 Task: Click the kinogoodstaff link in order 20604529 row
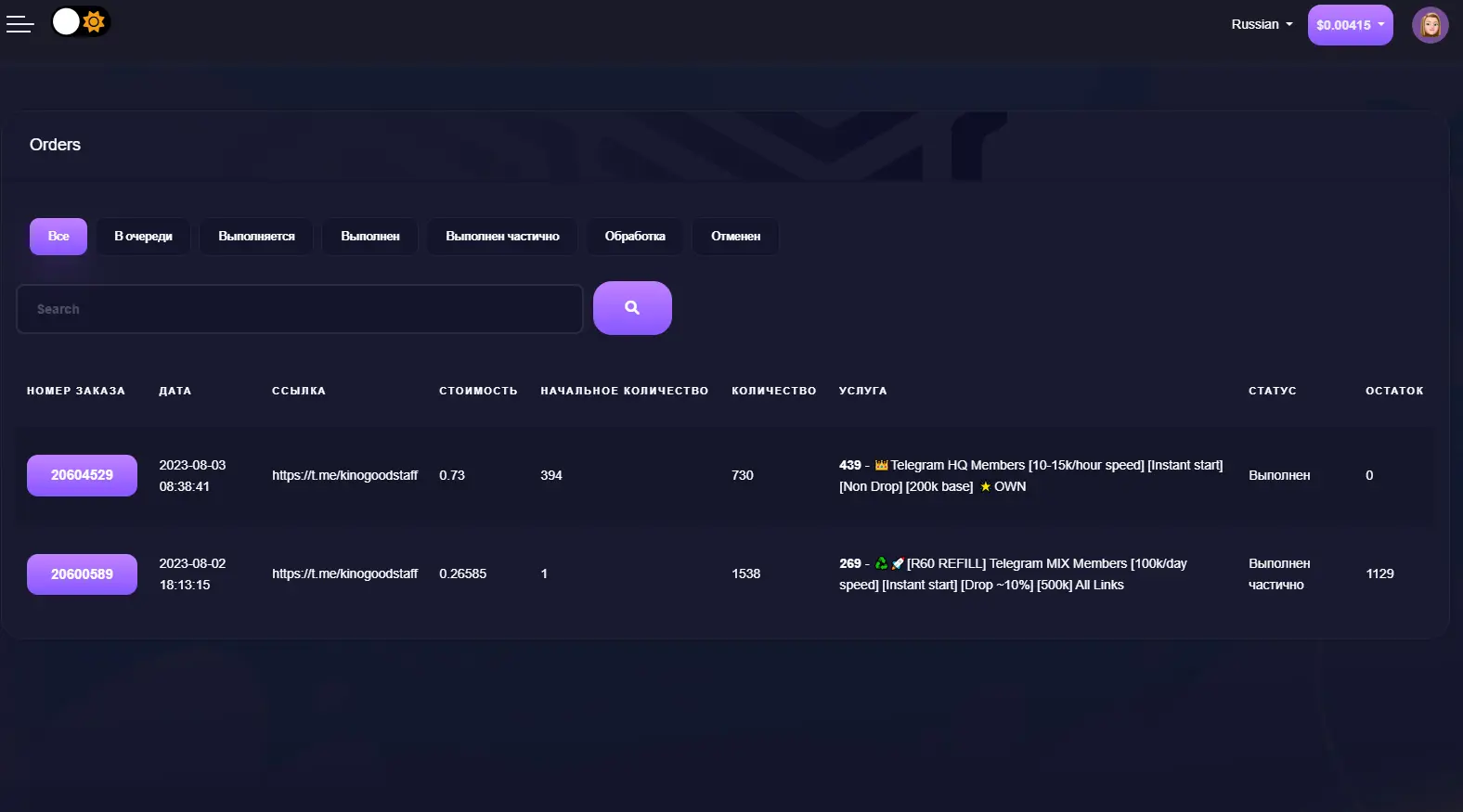[x=344, y=475]
